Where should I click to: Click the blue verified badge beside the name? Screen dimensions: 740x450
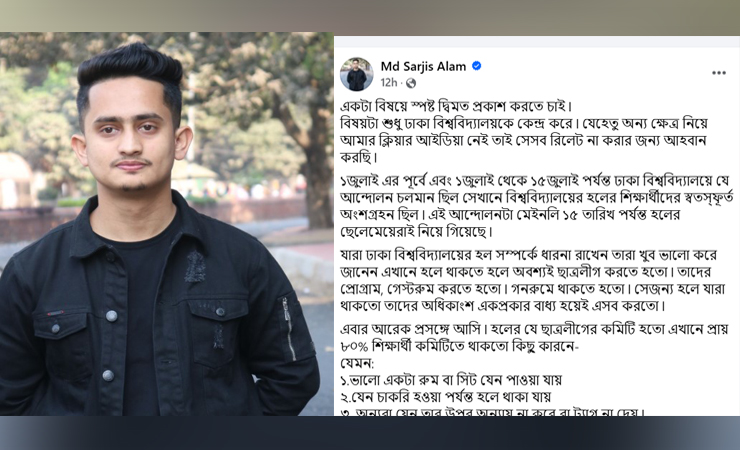pos(477,66)
